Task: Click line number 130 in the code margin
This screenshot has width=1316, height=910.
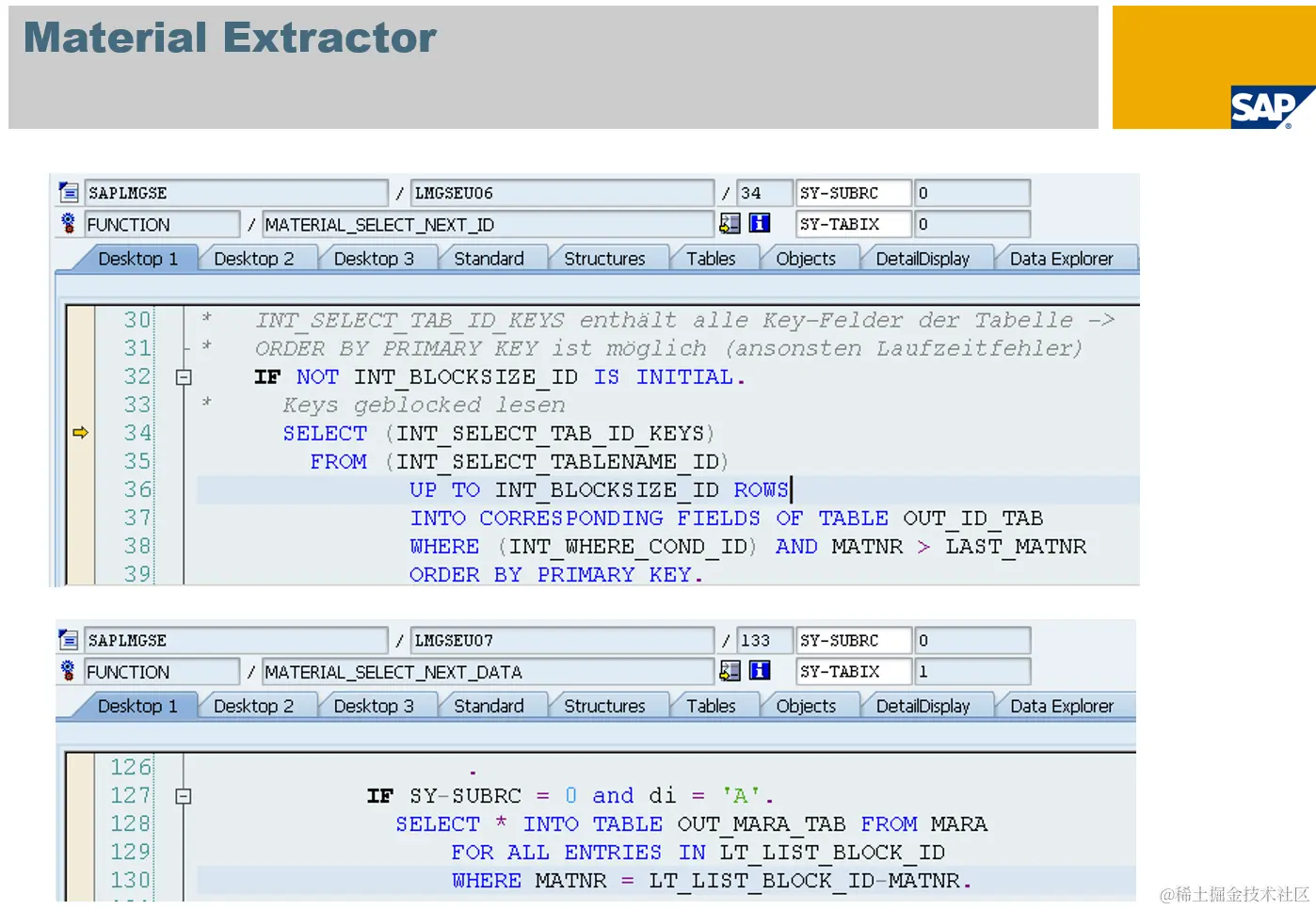Action: 131,880
